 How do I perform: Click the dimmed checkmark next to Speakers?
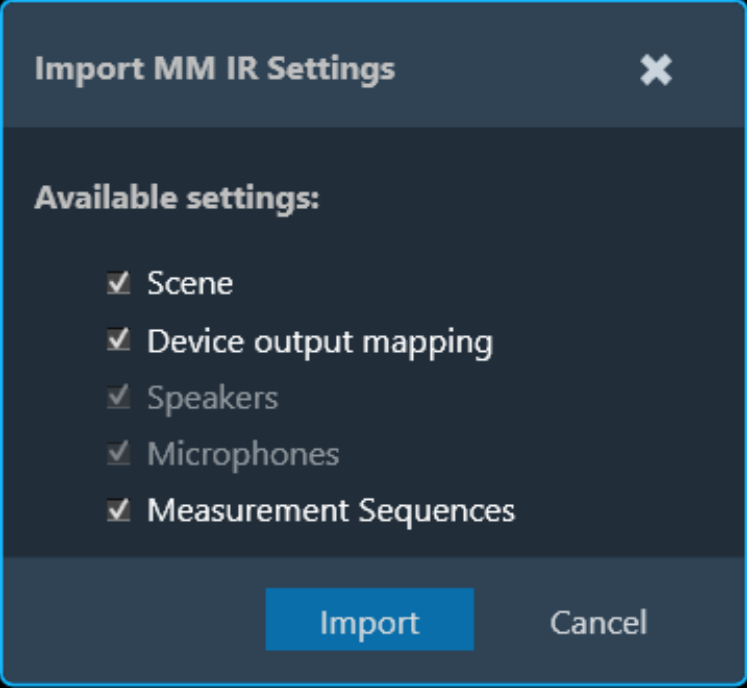pos(119,397)
